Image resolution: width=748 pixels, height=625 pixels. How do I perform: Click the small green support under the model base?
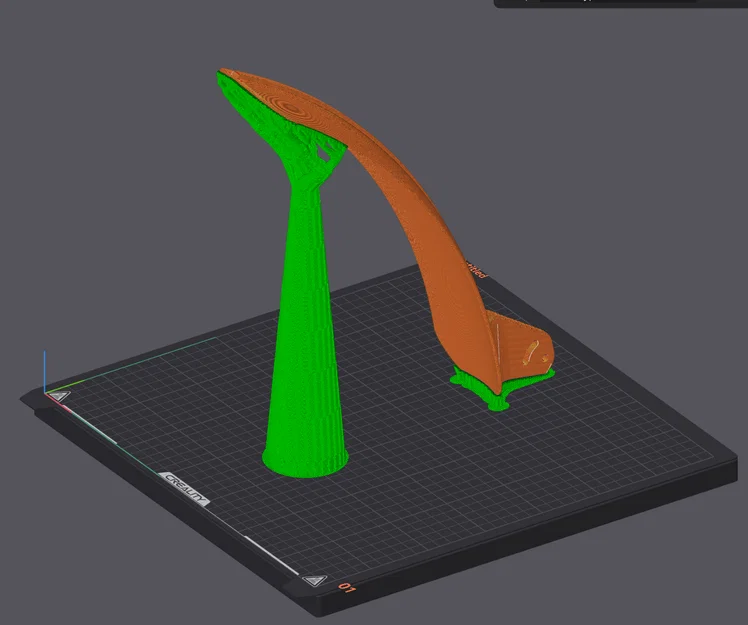pos(496,389)
